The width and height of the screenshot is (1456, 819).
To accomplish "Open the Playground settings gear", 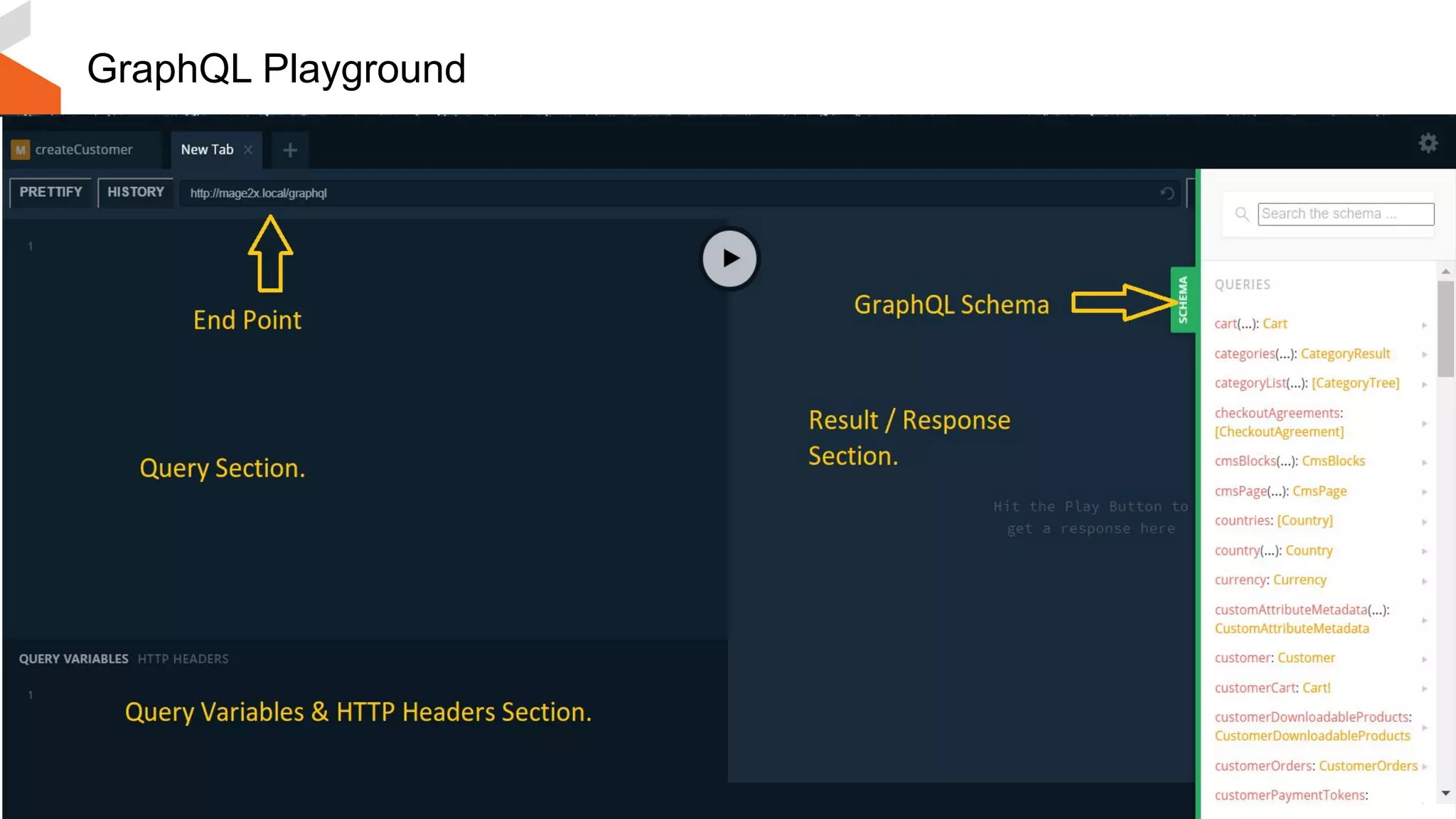I will [x=1428, y=144].
